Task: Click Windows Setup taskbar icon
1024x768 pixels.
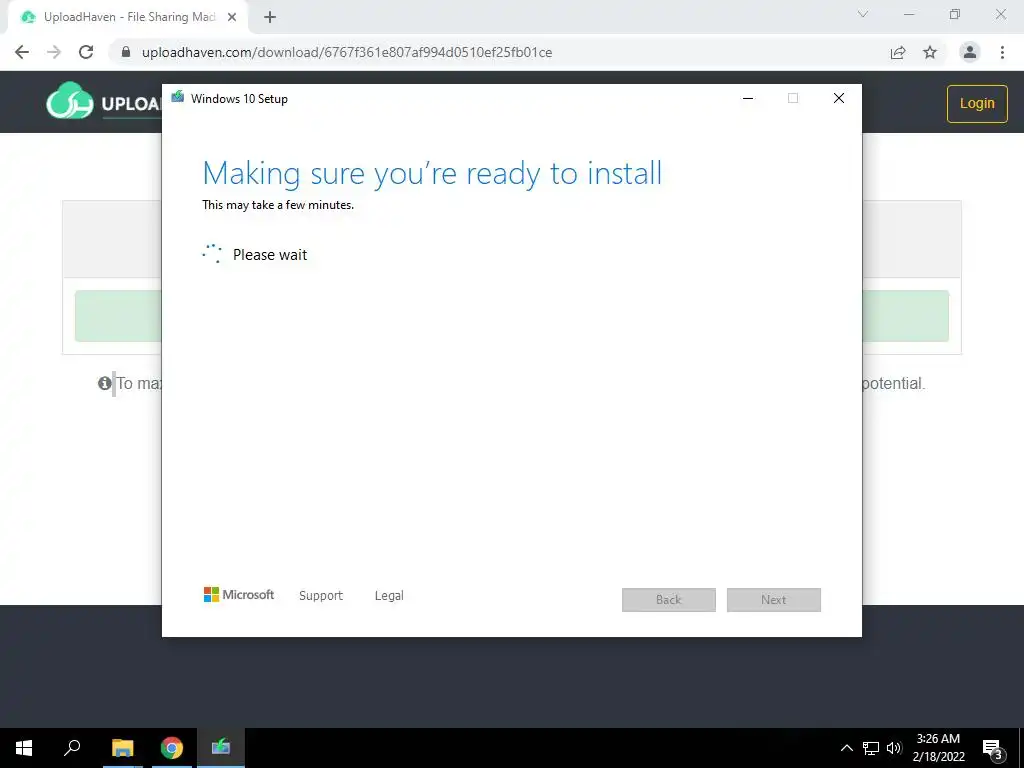Action: tap(221, 748)
